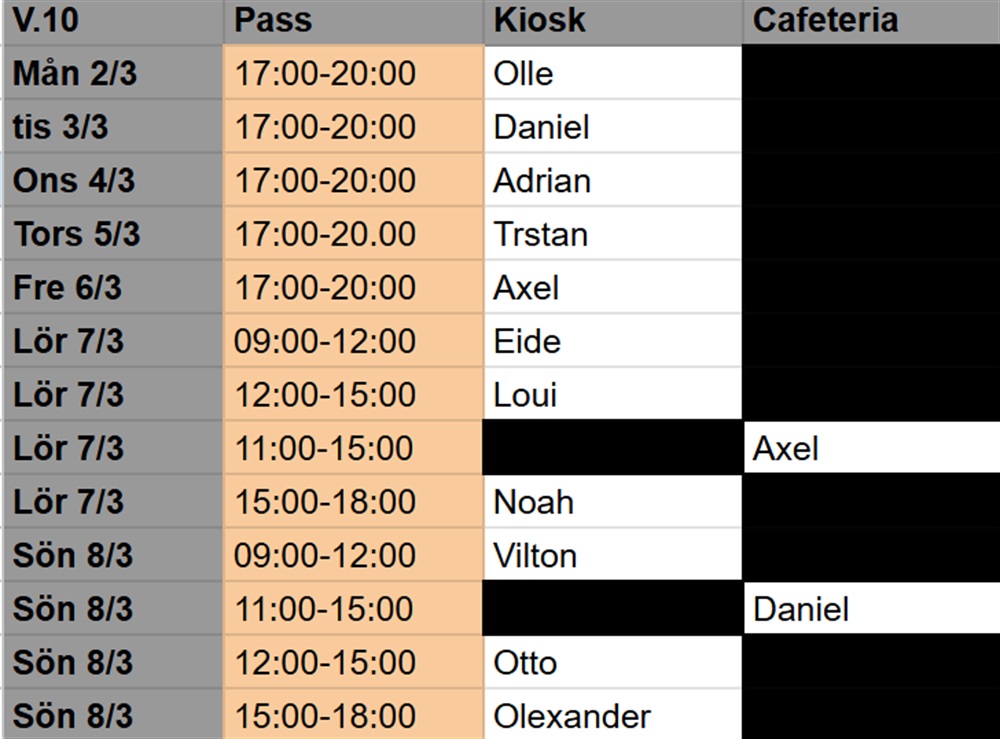Image resolution: width=1000 pixels, height=739 pixels.
Task: Click the Mån 2/3 date cell
Action: [112, 74]
